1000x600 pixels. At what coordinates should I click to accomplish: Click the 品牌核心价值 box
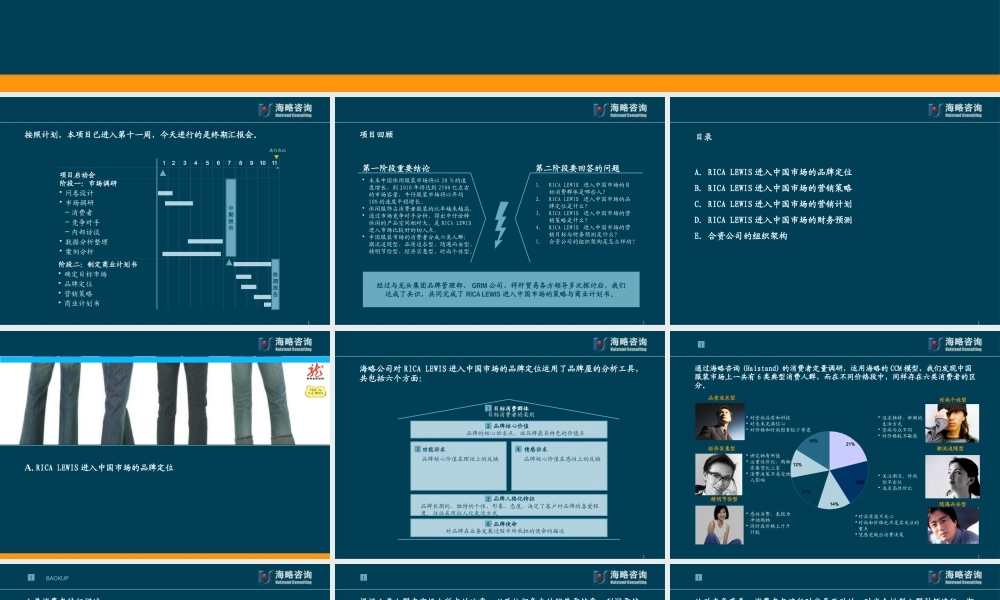[x=508, y=429]
